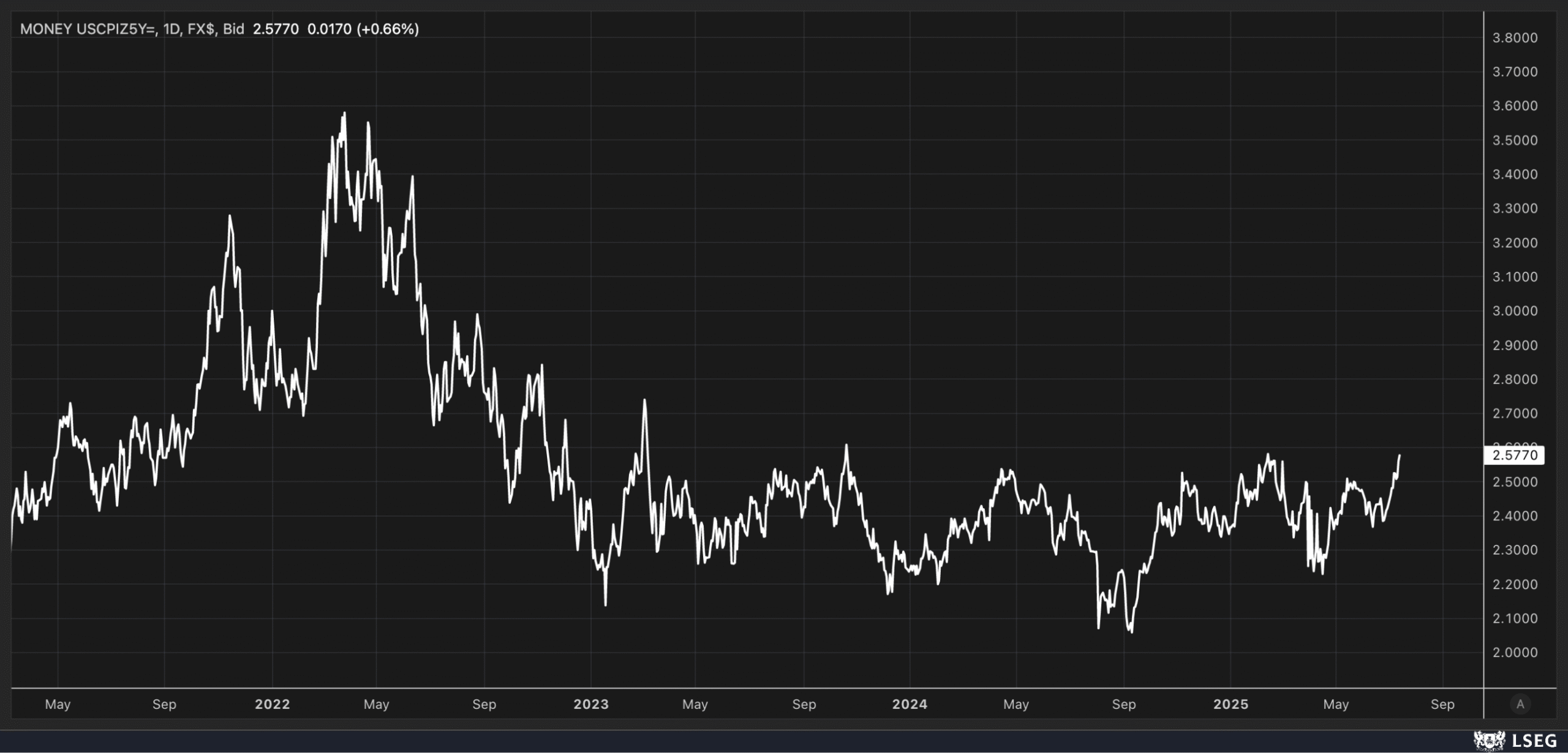The width and height of the screenshot is (1568, 753).
Task: Click the 2.1000 price axis label
Action: coord(1515,618)
